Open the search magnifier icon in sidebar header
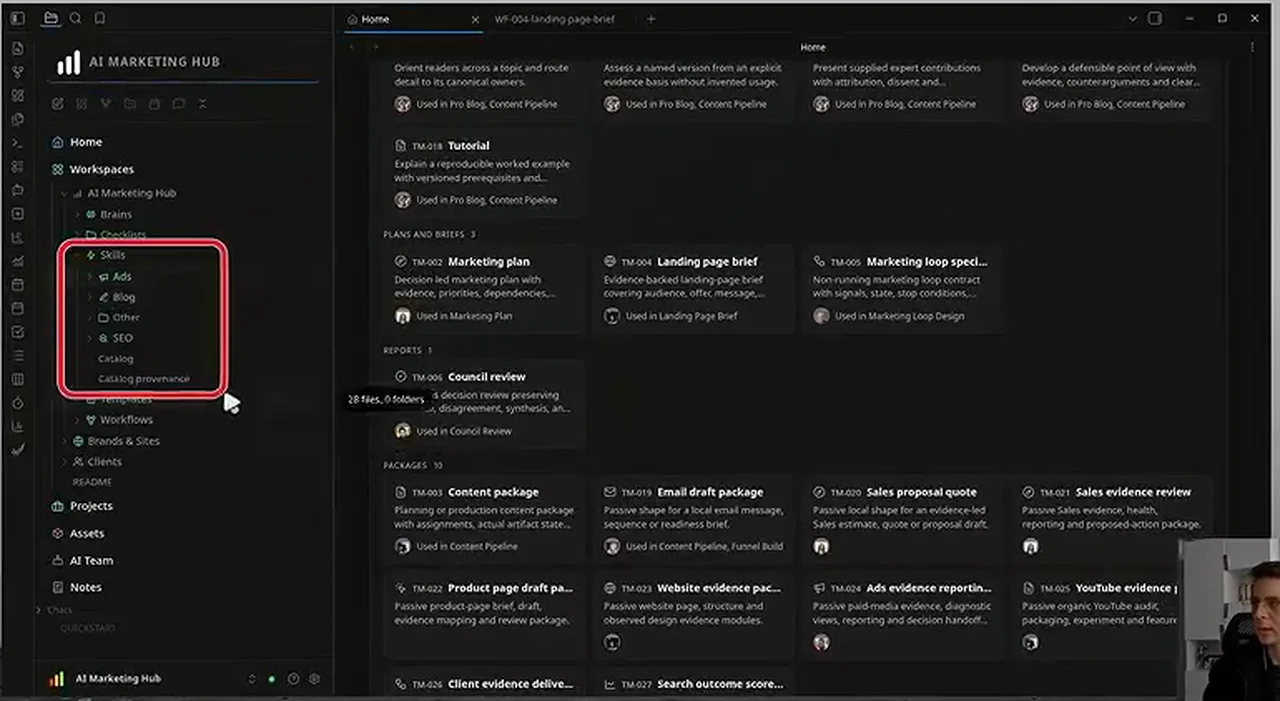 pyautogui.click(x=75, y=18)
